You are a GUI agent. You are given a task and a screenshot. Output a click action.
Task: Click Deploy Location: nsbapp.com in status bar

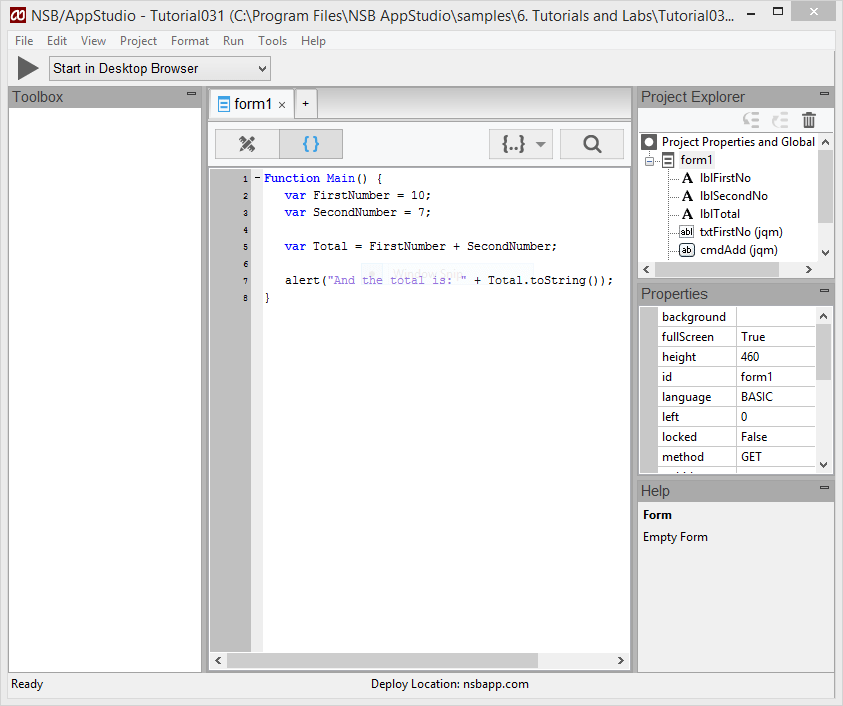[x=449, y=684]
